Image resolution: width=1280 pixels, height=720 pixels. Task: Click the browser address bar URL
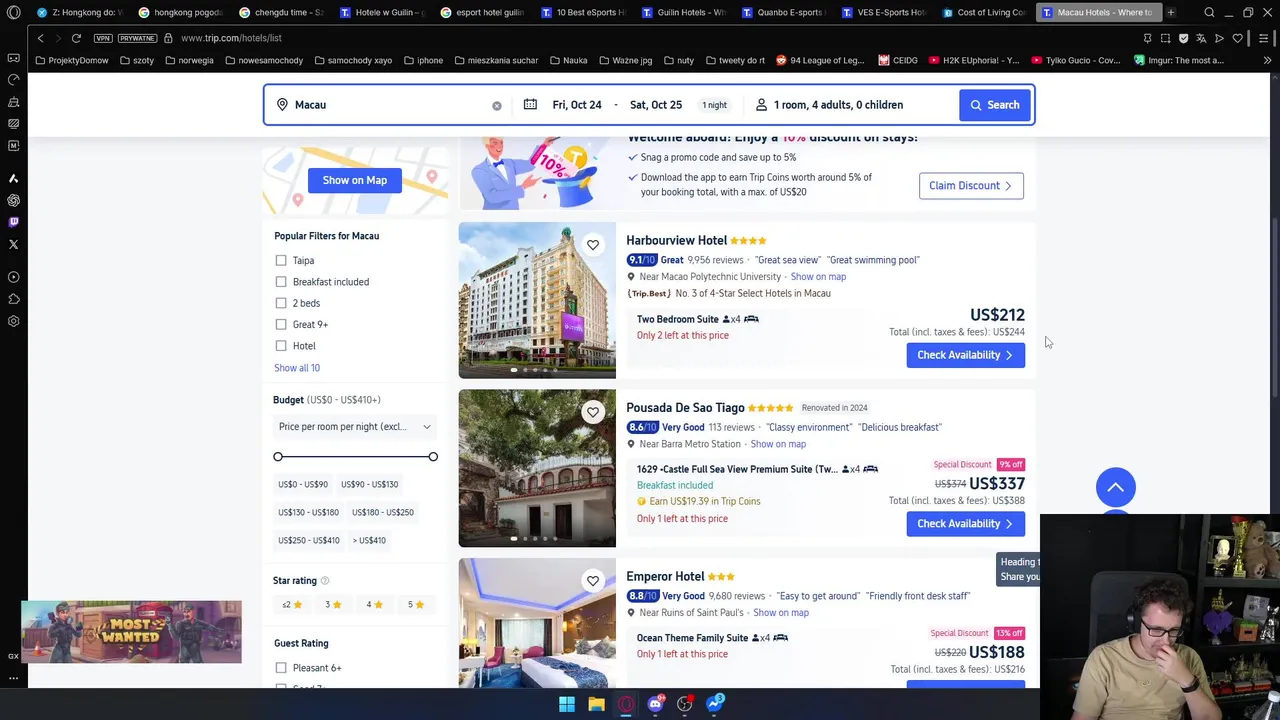pos(231,38)
